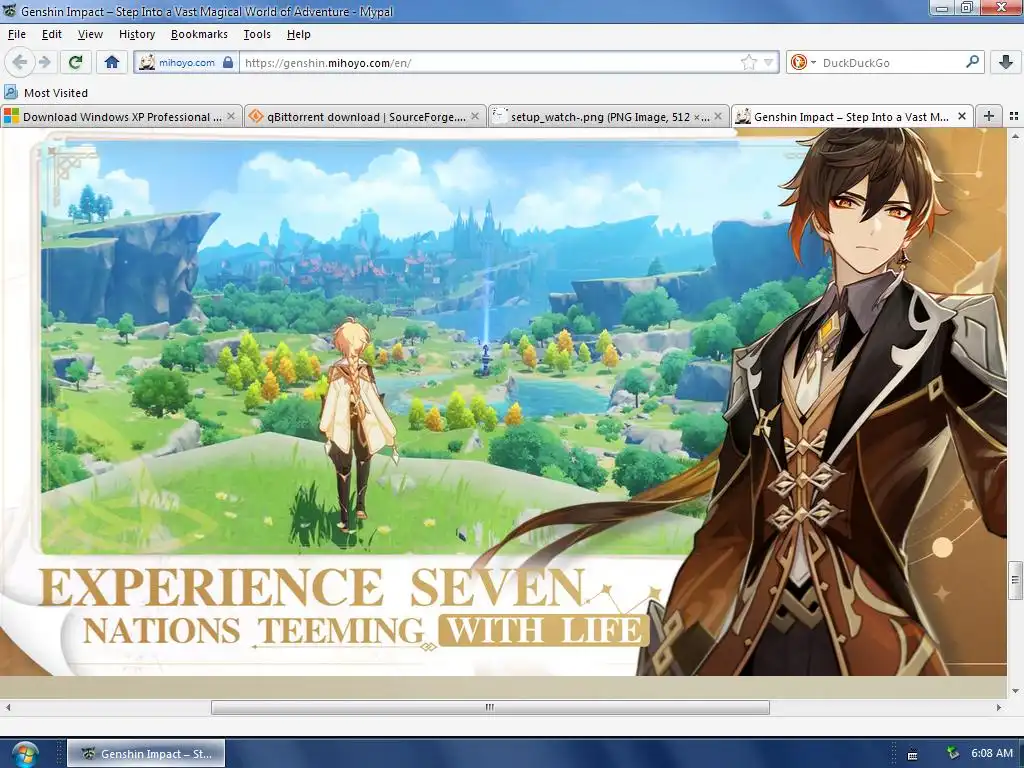The height and width of the screenshot is (768, 1024).
Task: Select the Genshin Impact tab
Action: pos(852,116)
